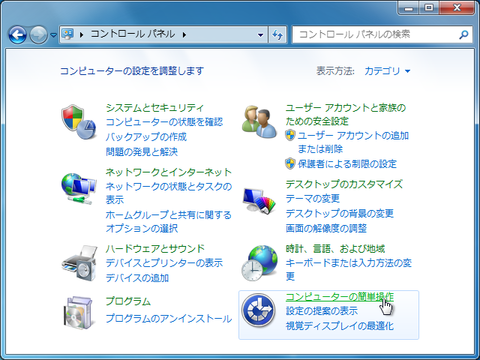Open the Programs disc box icon

pyautogui.click(x=78, y=312)
